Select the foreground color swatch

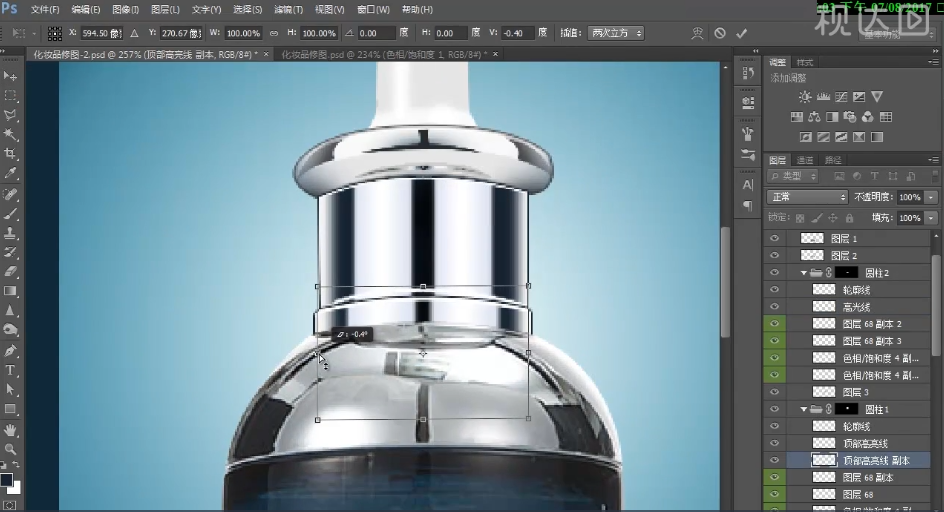click(x=7, y=480)
